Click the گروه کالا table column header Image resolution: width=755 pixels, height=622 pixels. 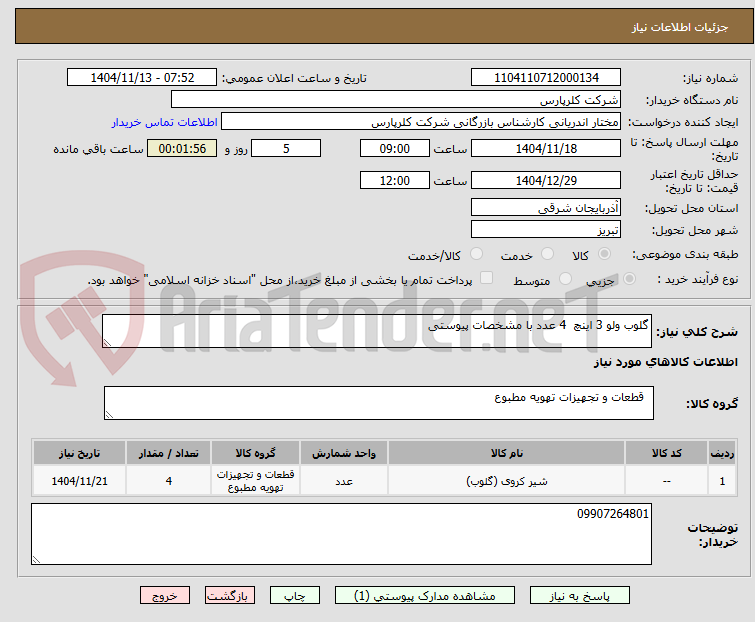click(255, 453)
